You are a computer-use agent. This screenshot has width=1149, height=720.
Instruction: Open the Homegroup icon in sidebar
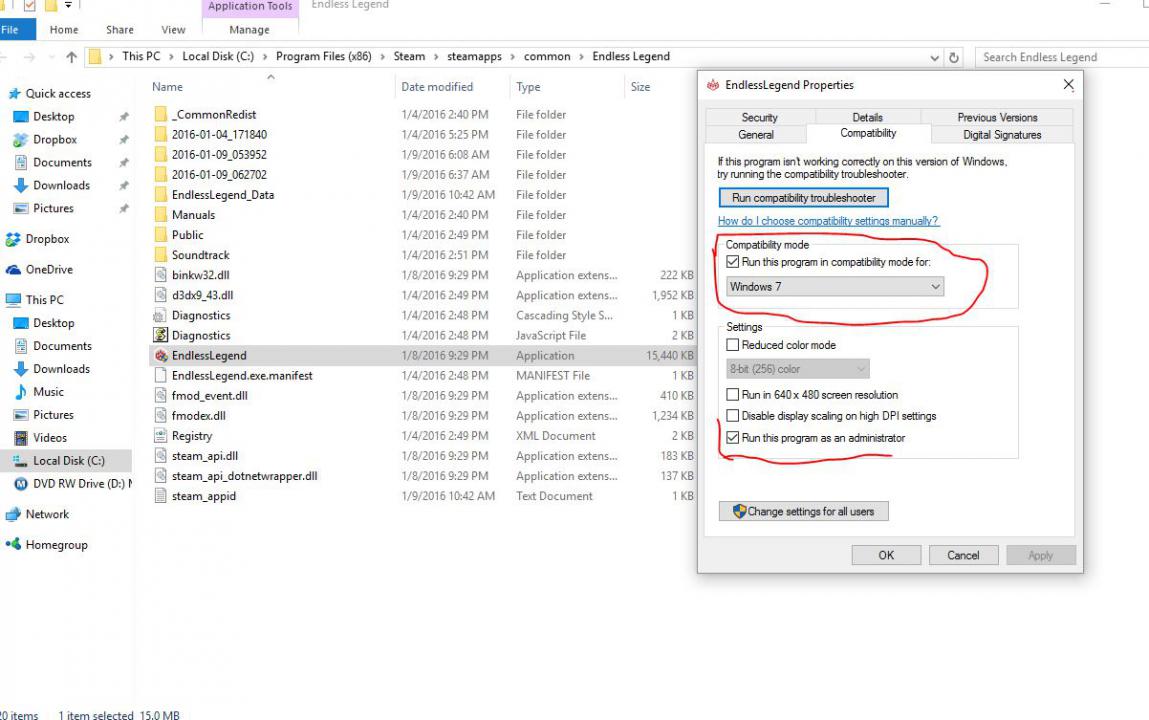point(13,544)
